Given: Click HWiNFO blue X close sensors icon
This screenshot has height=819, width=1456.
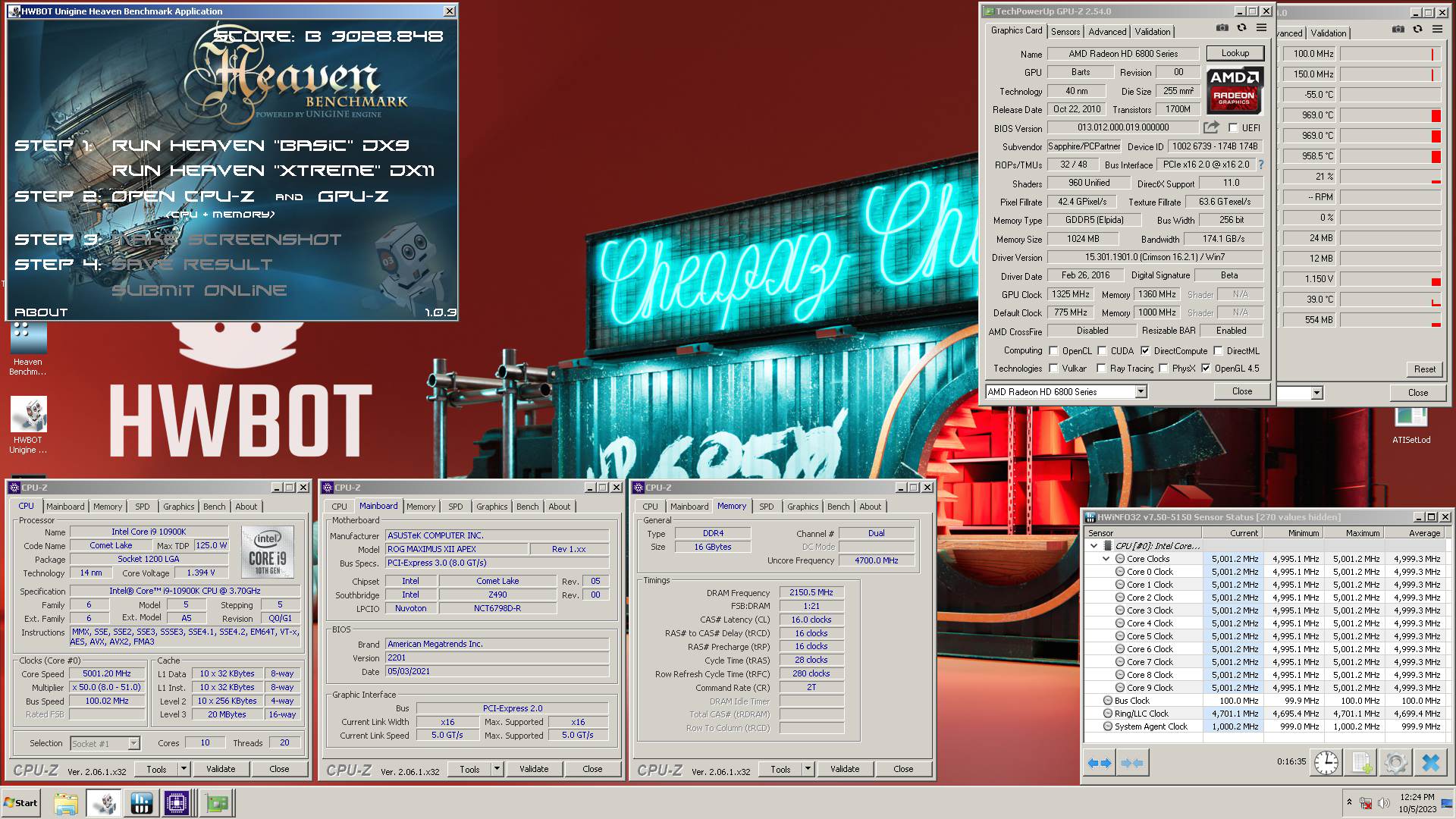Looking at the screenshot, I should click(x=1431, y=763).
